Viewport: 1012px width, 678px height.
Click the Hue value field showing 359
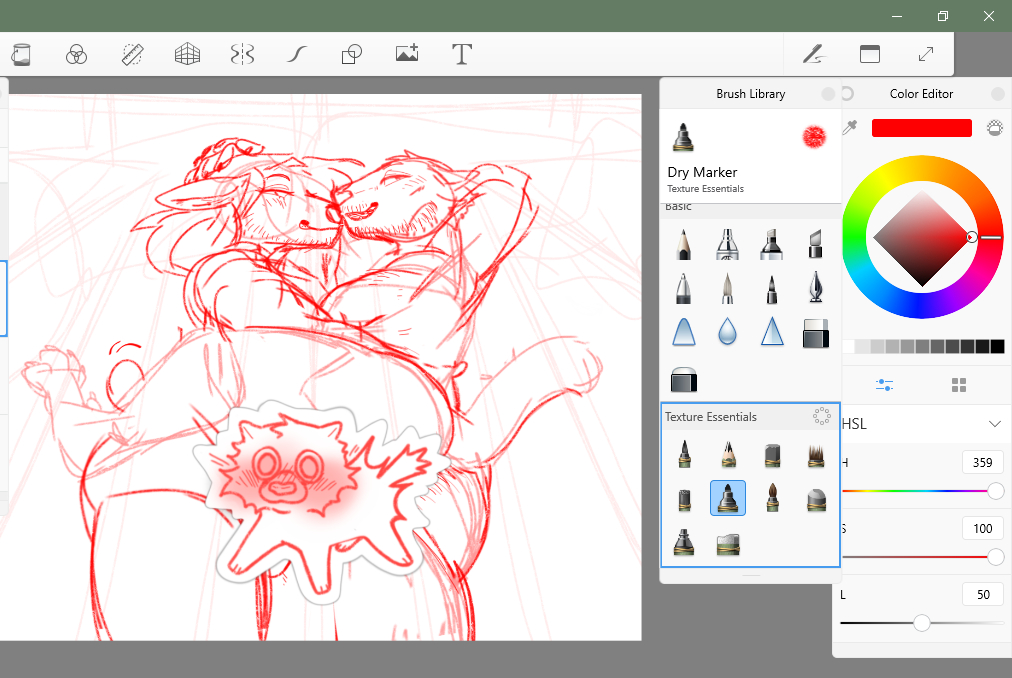point(982,462)
